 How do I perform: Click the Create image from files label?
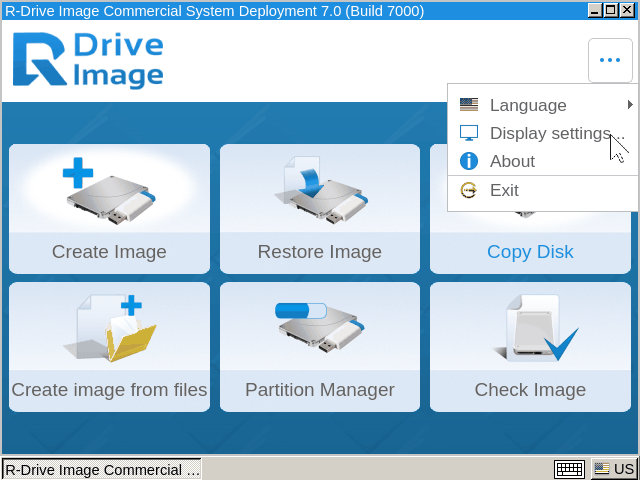click(x=109, y=389)
